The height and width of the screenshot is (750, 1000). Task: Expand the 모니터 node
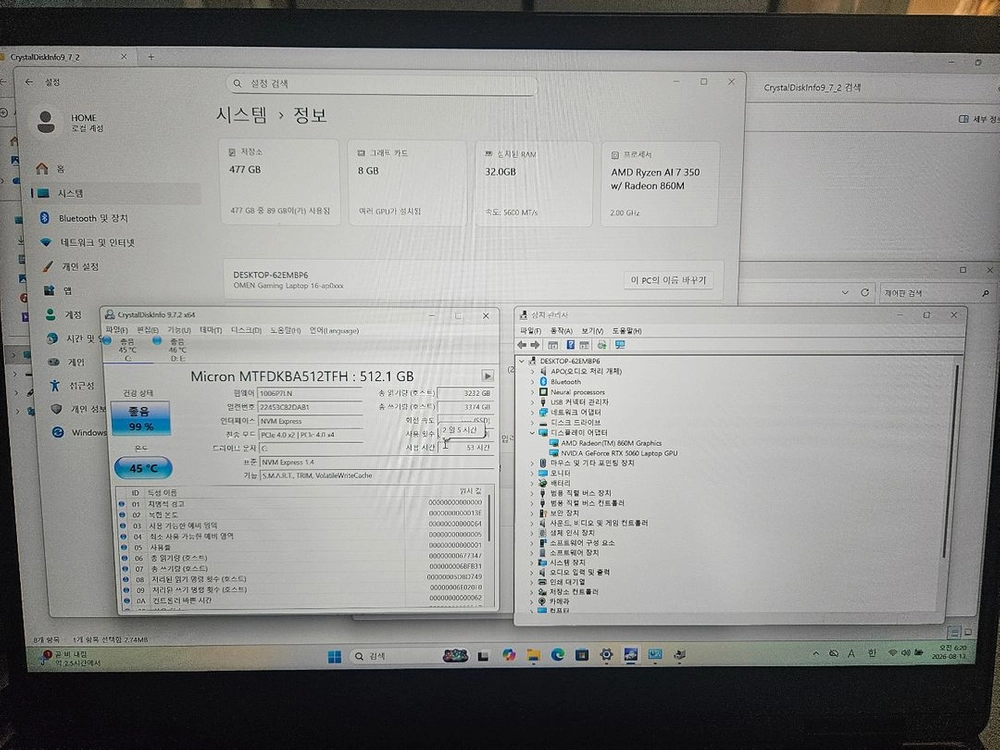pyautogui.click(x=533, y=473)
